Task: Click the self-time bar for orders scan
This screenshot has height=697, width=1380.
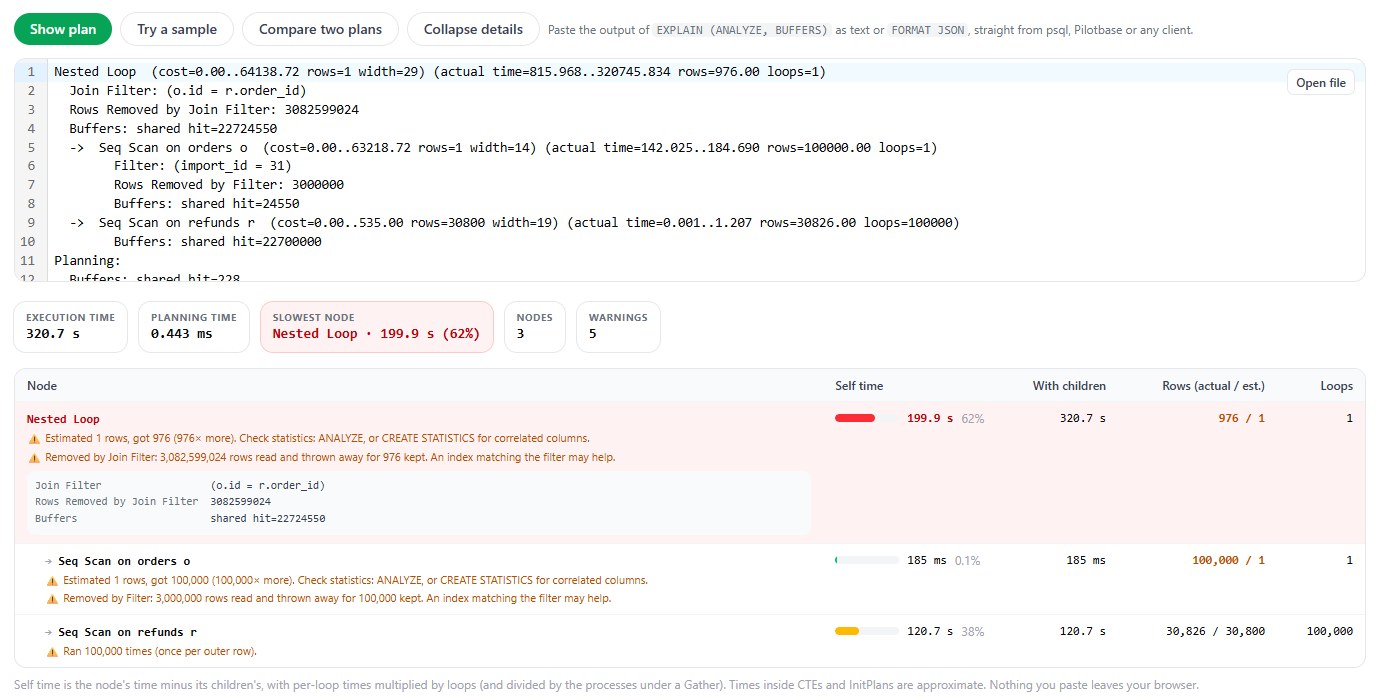Action: (x=866, y=560)
